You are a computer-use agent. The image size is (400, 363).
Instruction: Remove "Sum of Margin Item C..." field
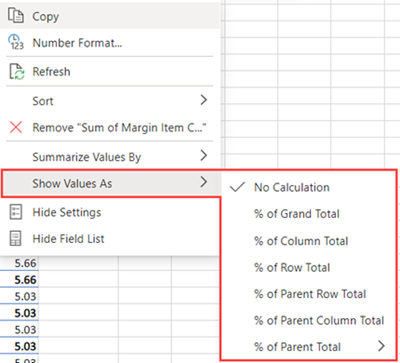point(110,127)
